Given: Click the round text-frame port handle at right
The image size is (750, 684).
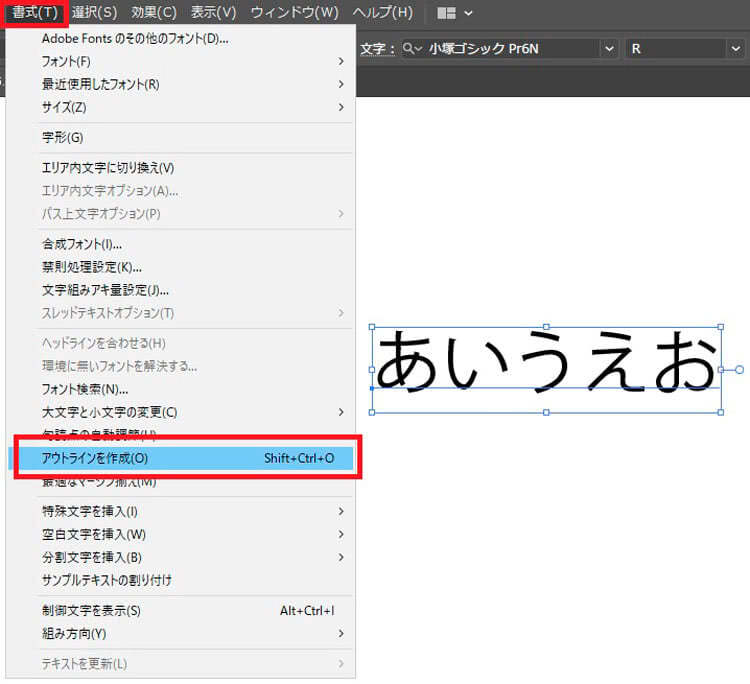Looking at the screenshot, I should coord(739,370).
